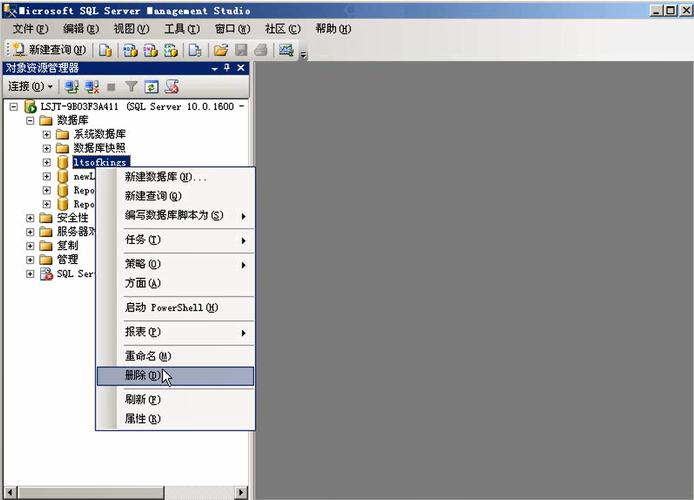Expand the Replication (复制) folder
The image size is (694, 500).
30,246
